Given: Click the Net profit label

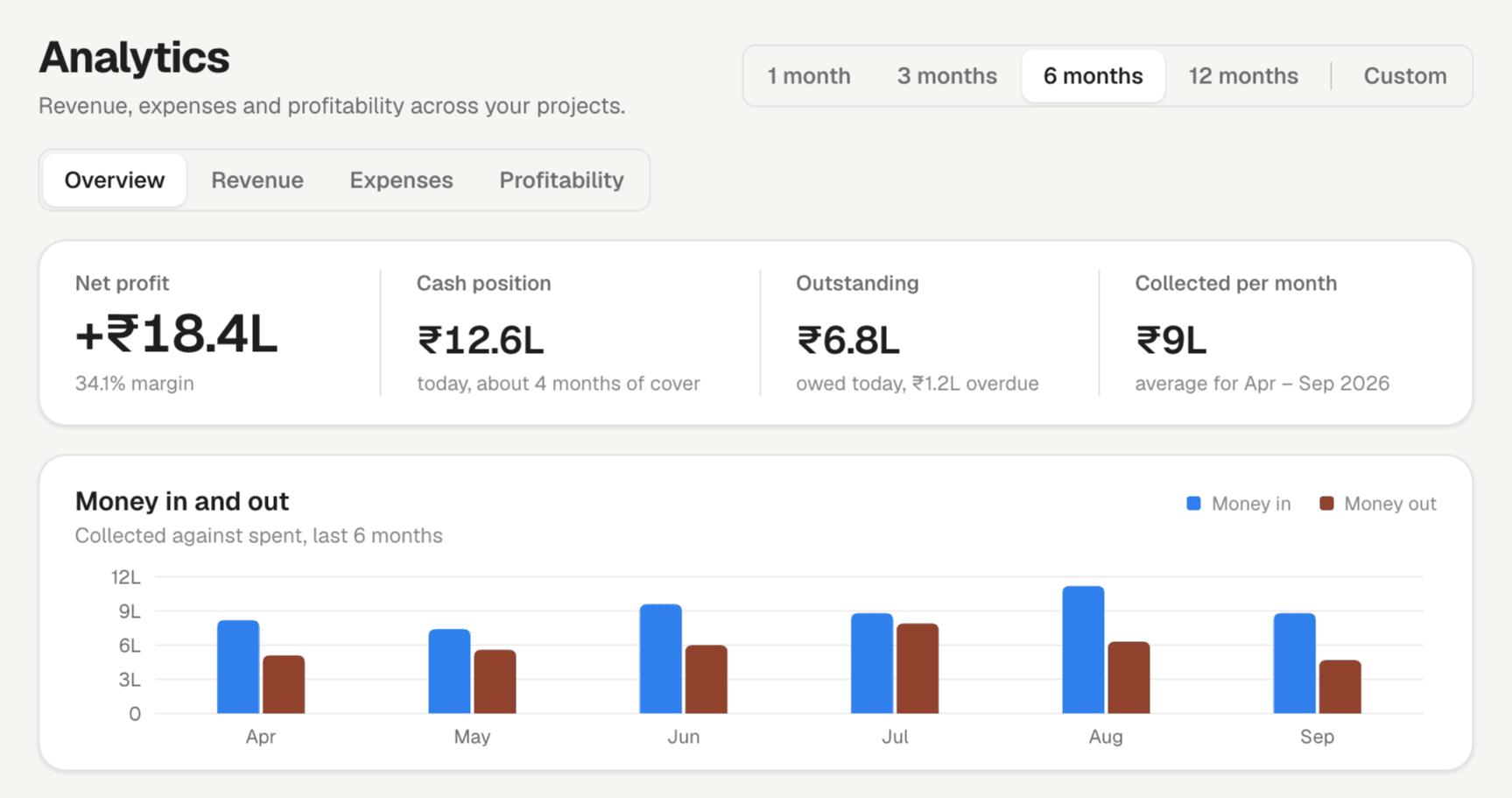Looking at the screenshot, I should click(x=122, y=284).
